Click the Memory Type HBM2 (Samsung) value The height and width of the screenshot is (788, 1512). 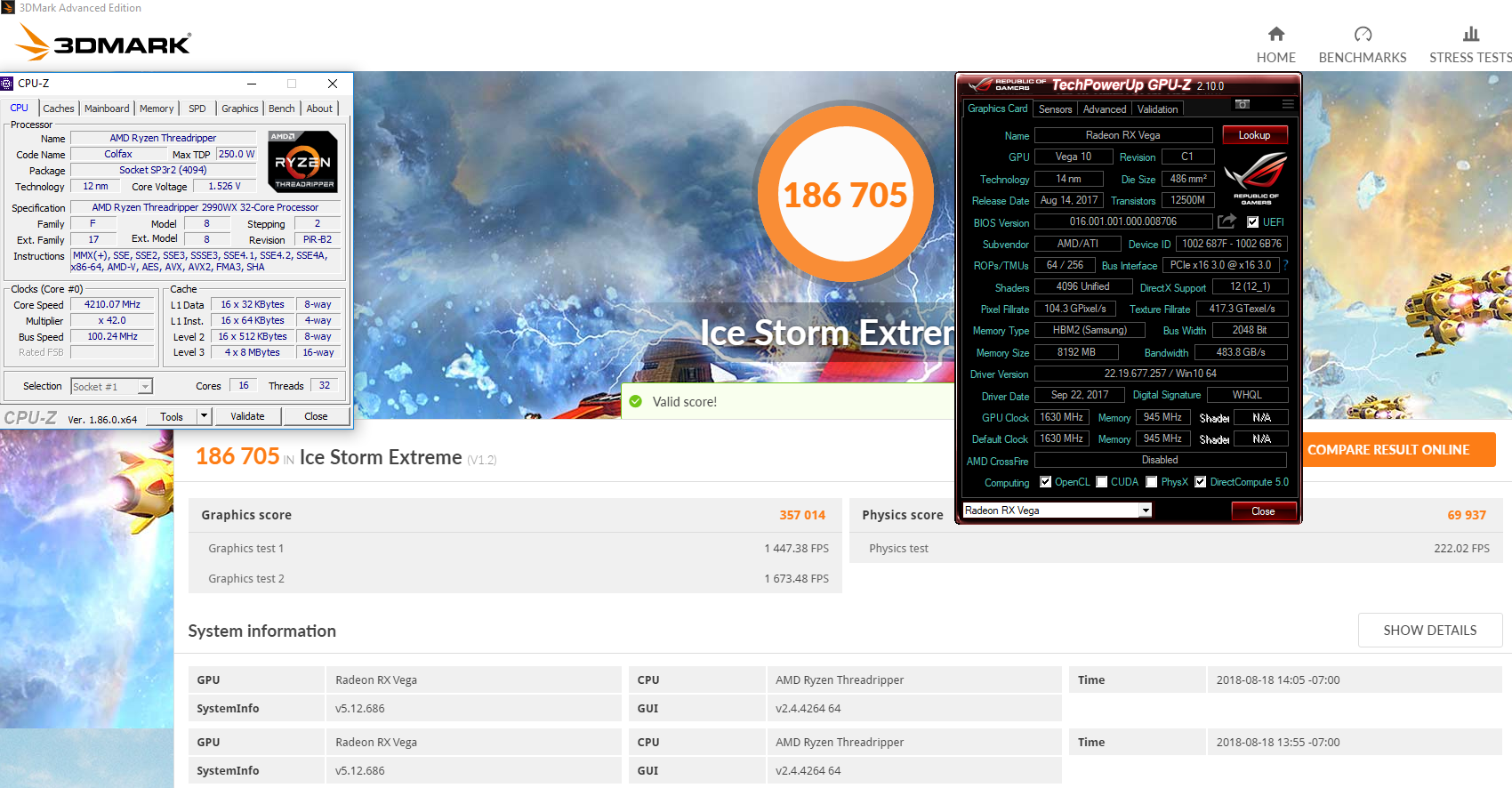pos(1090,330)
